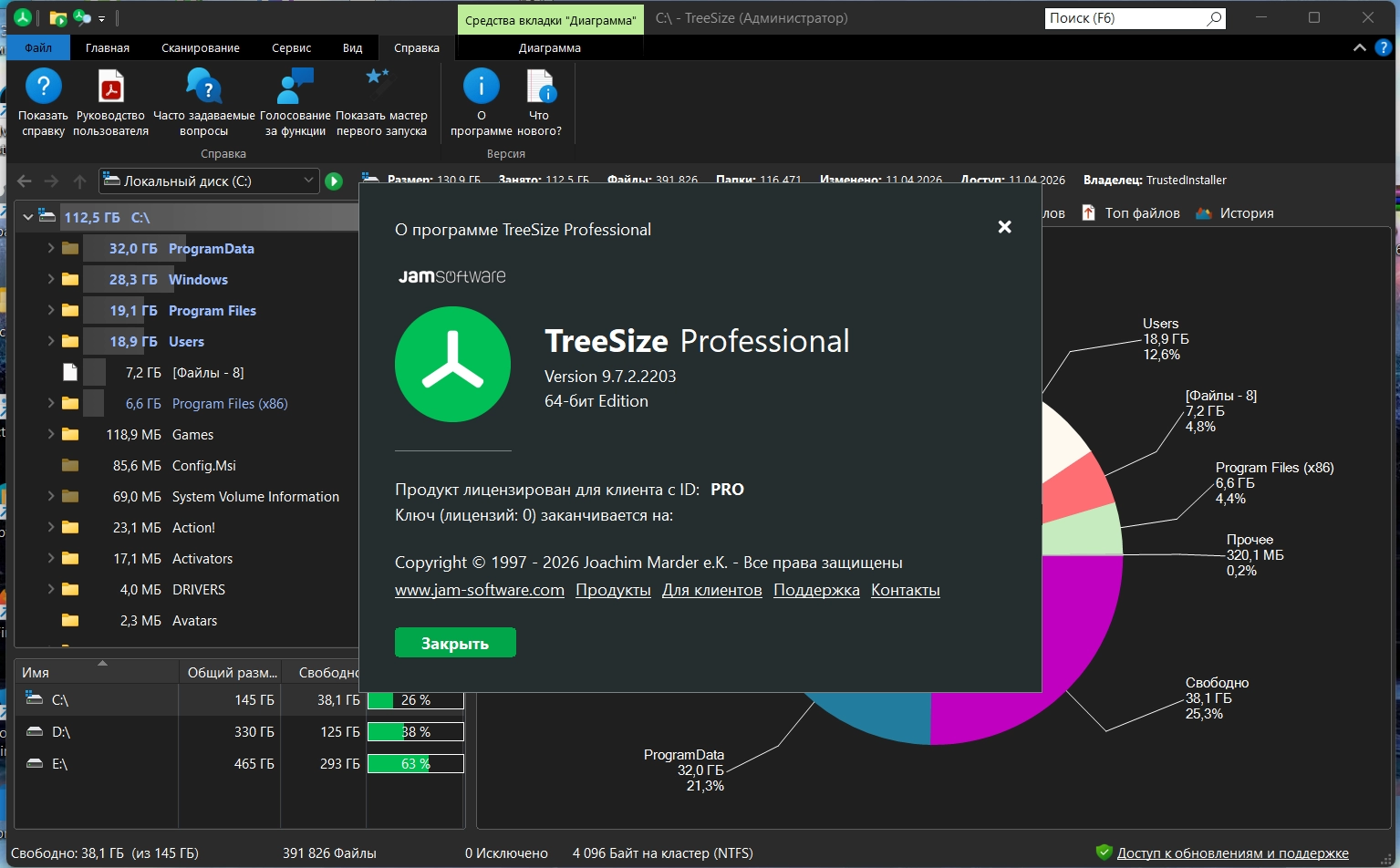Click the blue help question mark in the title area
Viewport: 1400px width, 868px height.
1383,47
